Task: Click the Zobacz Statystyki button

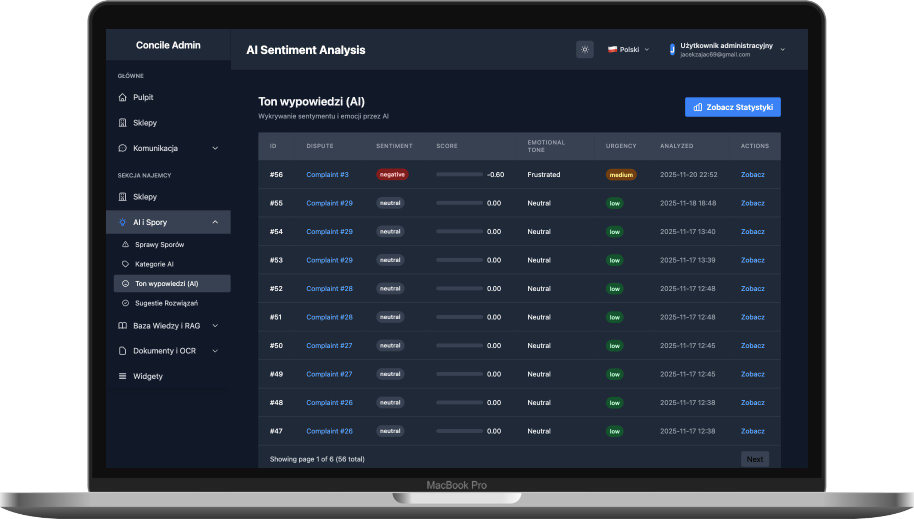Action: click(x=733, y=107)
